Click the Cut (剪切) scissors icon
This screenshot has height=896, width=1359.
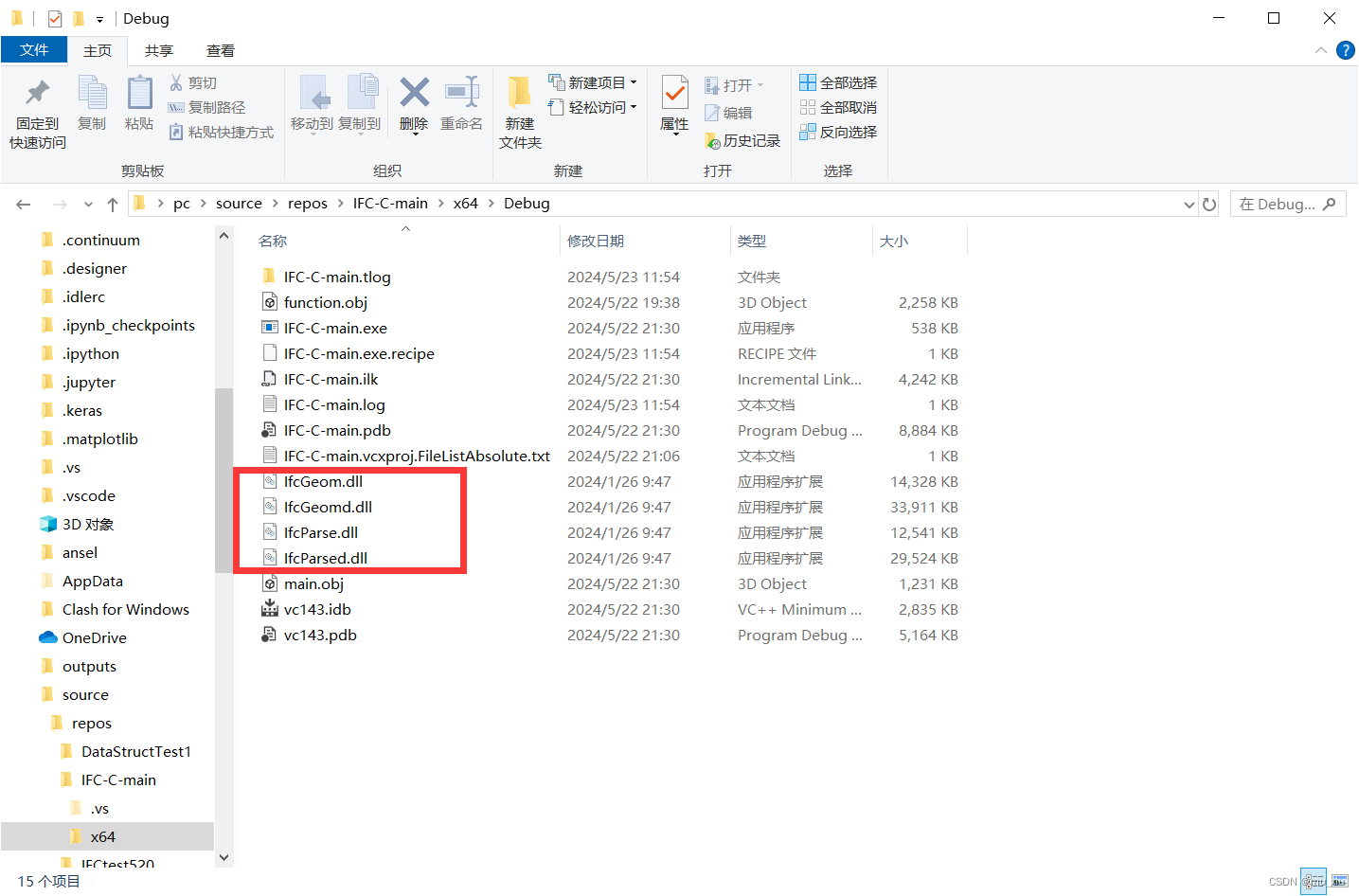coord(176,83)
